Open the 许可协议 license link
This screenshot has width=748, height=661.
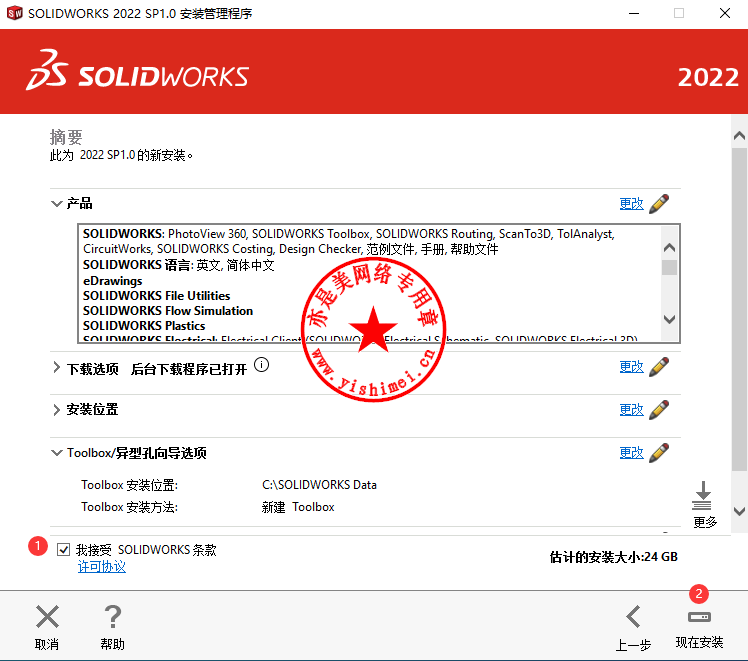click(x=102, y=567)
